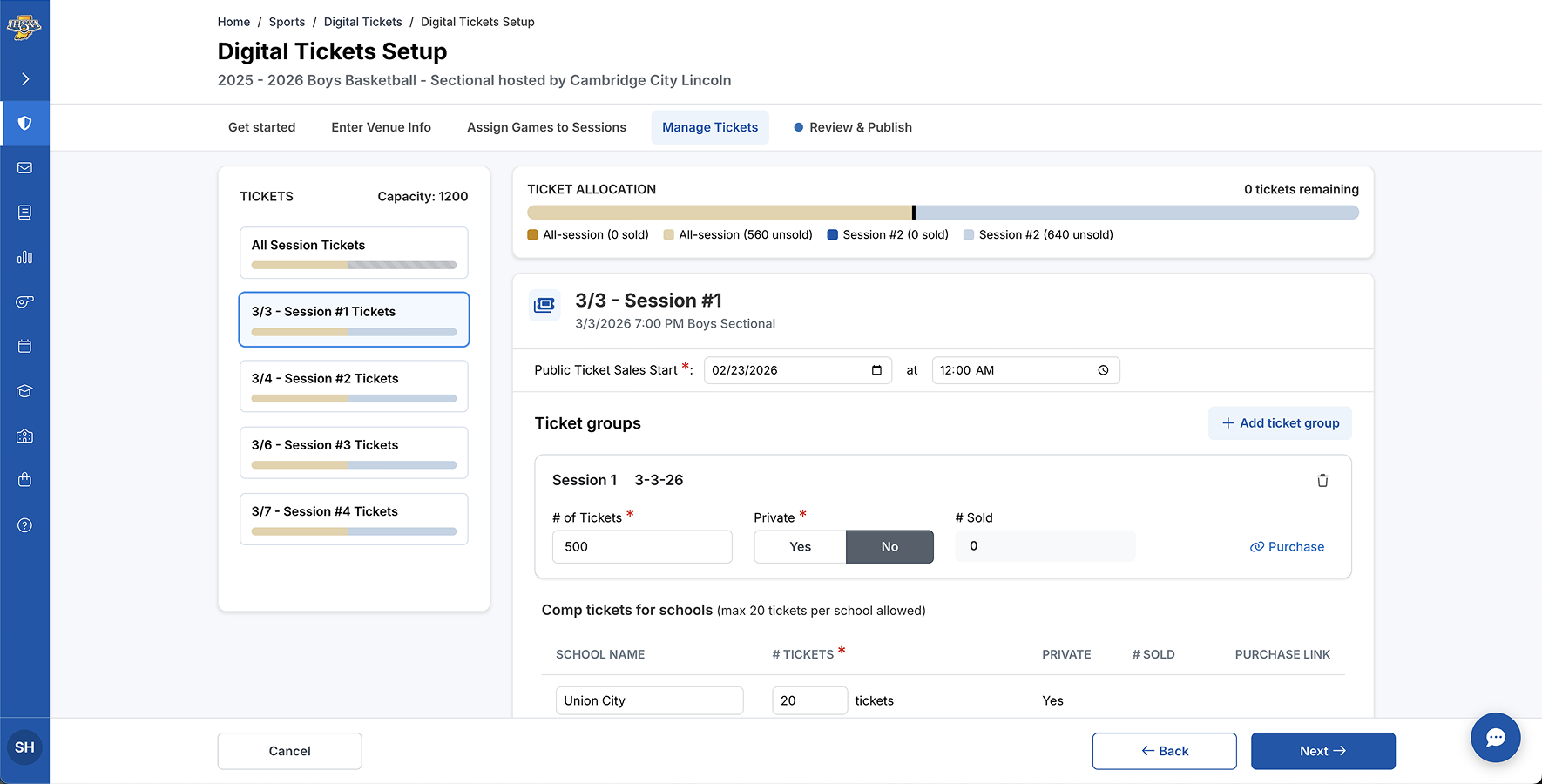Open the ticket icon in sidebar
The image size is (1542, 784).
25,301
